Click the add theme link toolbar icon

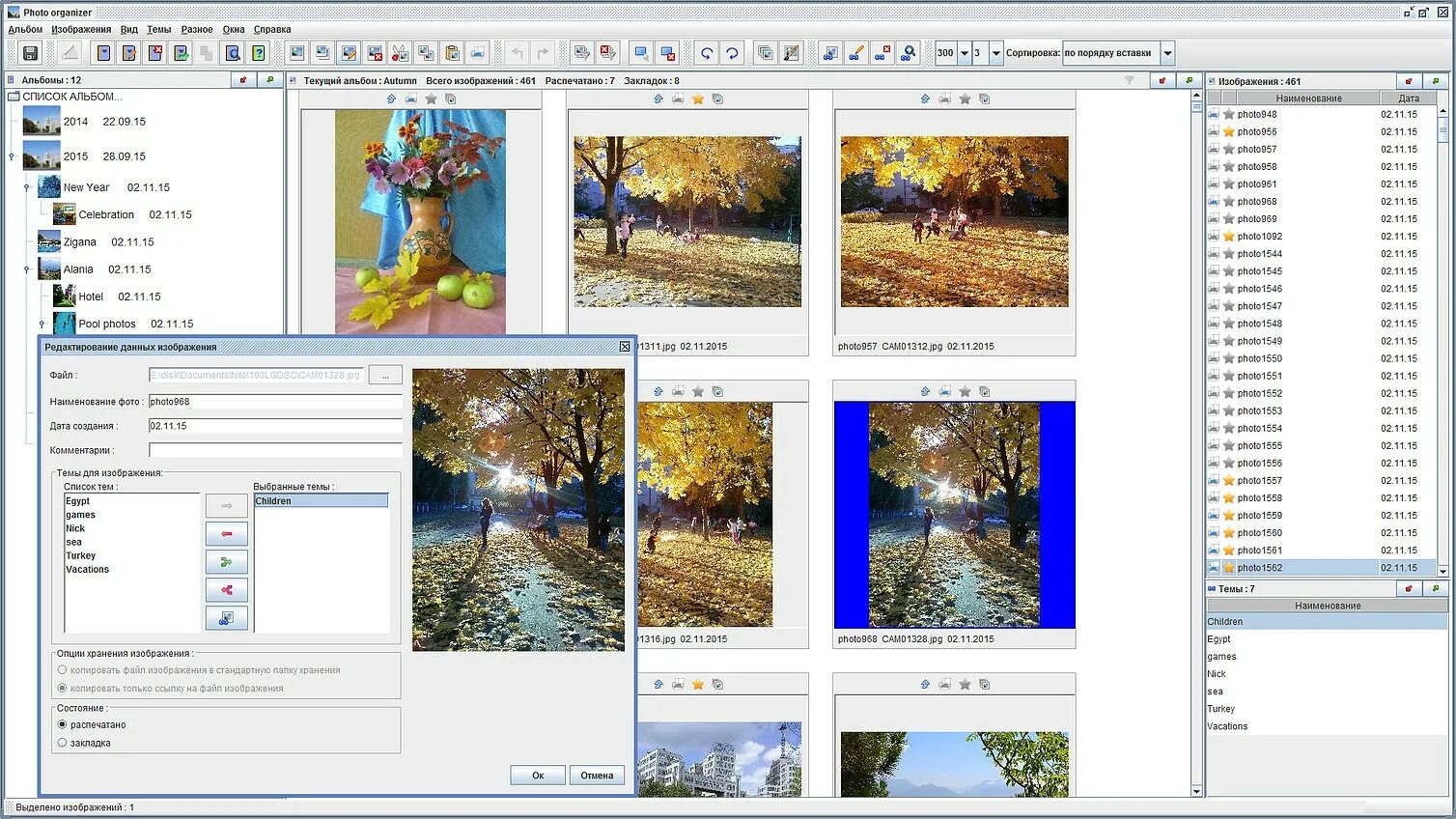(x=830, y=53)
